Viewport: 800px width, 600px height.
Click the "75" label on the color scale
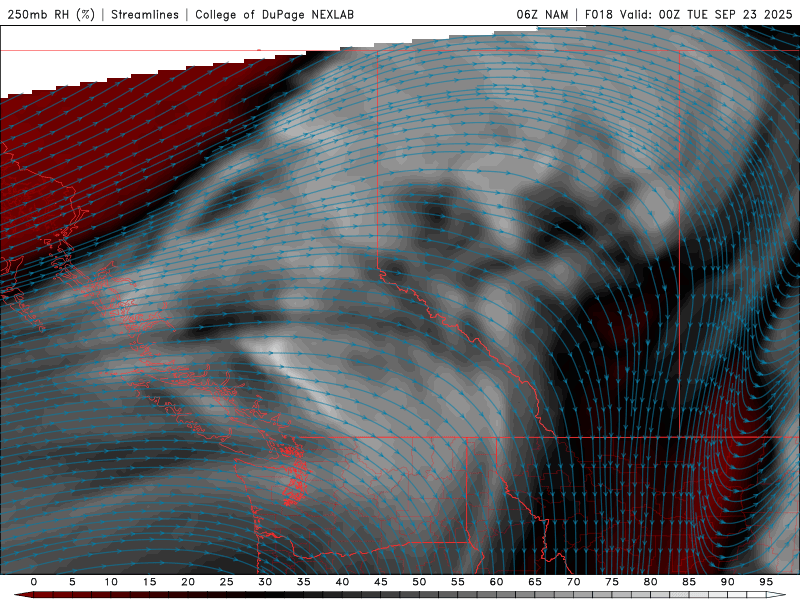[612, 582]
